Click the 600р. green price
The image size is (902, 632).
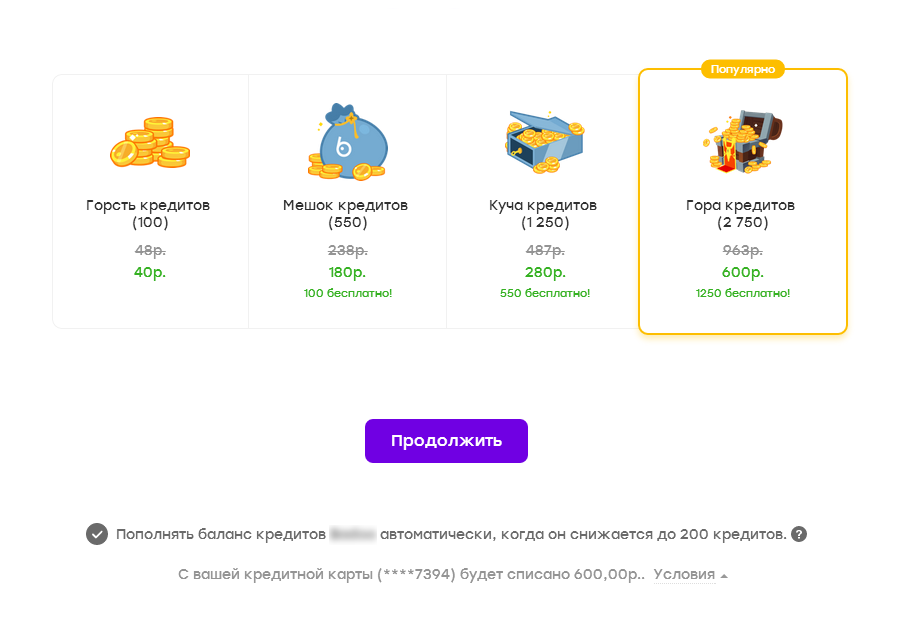click(742, 272)
